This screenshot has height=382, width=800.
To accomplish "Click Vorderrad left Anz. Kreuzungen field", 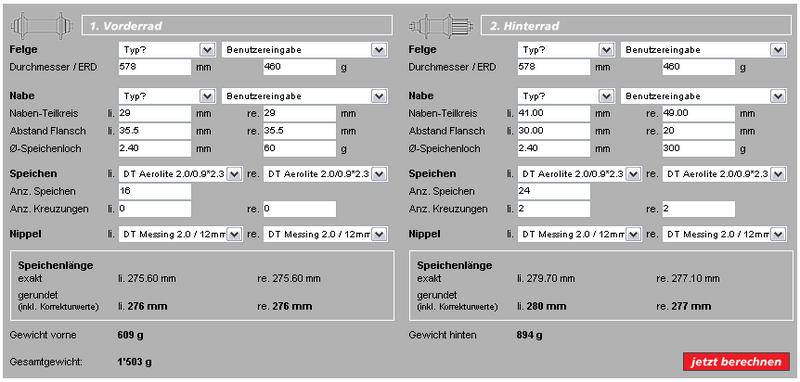I will [x=155, y=209].
